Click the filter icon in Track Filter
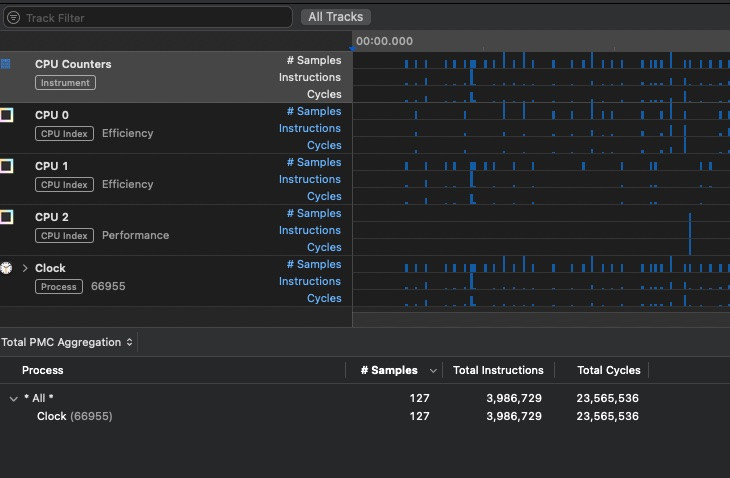Screen dimensions: 730x478 (14, 18)
